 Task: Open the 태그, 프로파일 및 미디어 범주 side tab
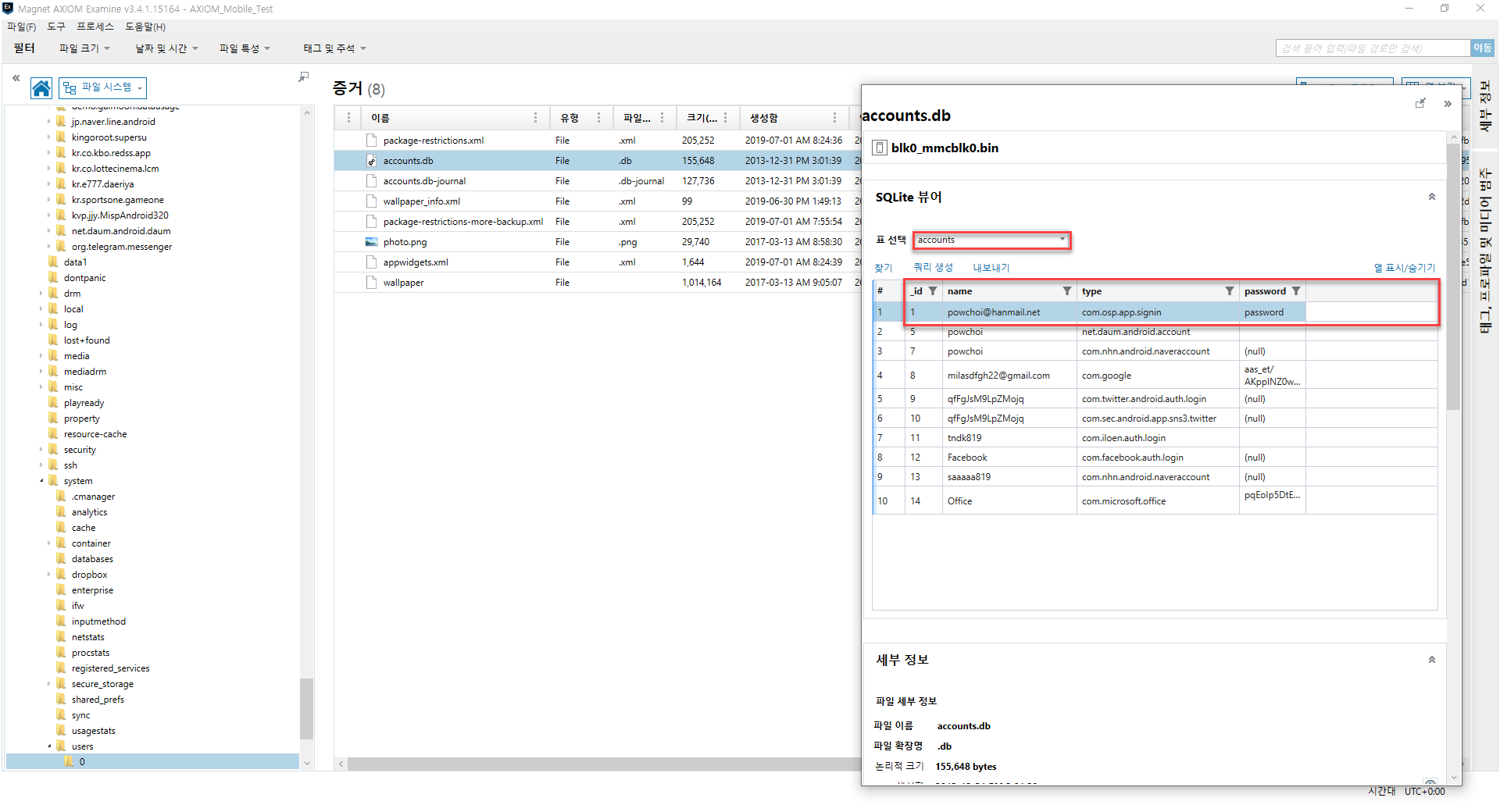click(1485, 251)
